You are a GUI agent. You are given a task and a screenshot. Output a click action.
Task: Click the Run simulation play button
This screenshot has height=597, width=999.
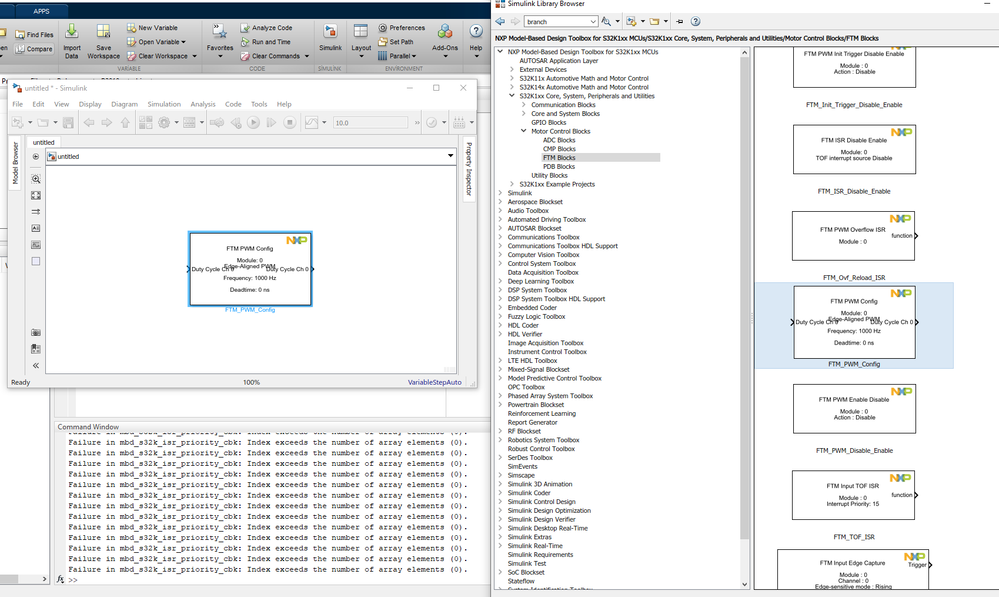(253, 122)
